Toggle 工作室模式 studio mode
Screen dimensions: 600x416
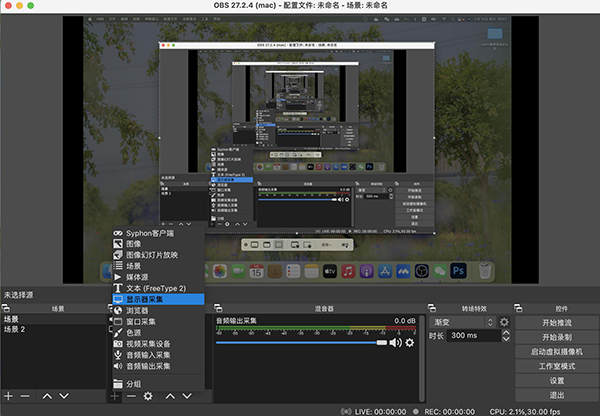tap(555, 367)
